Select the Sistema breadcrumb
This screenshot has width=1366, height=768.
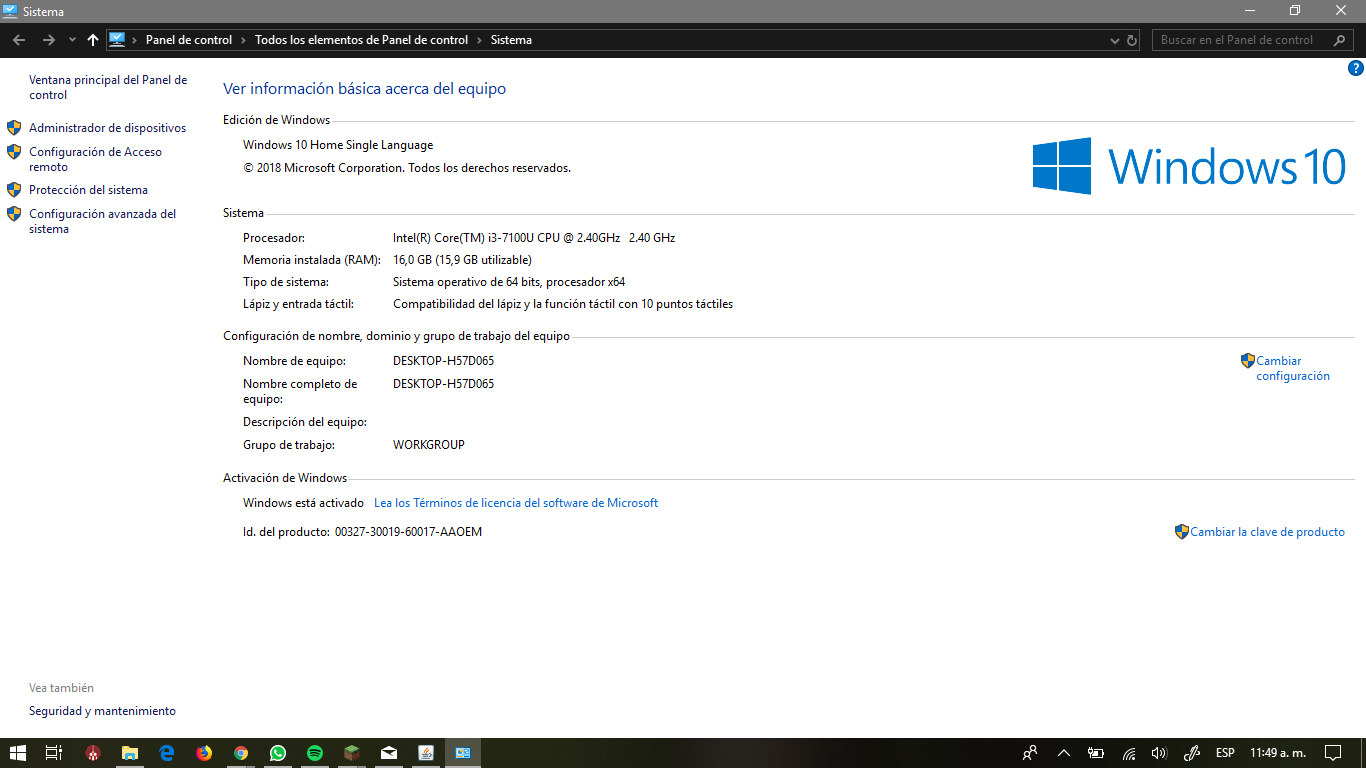coord(511,40)
